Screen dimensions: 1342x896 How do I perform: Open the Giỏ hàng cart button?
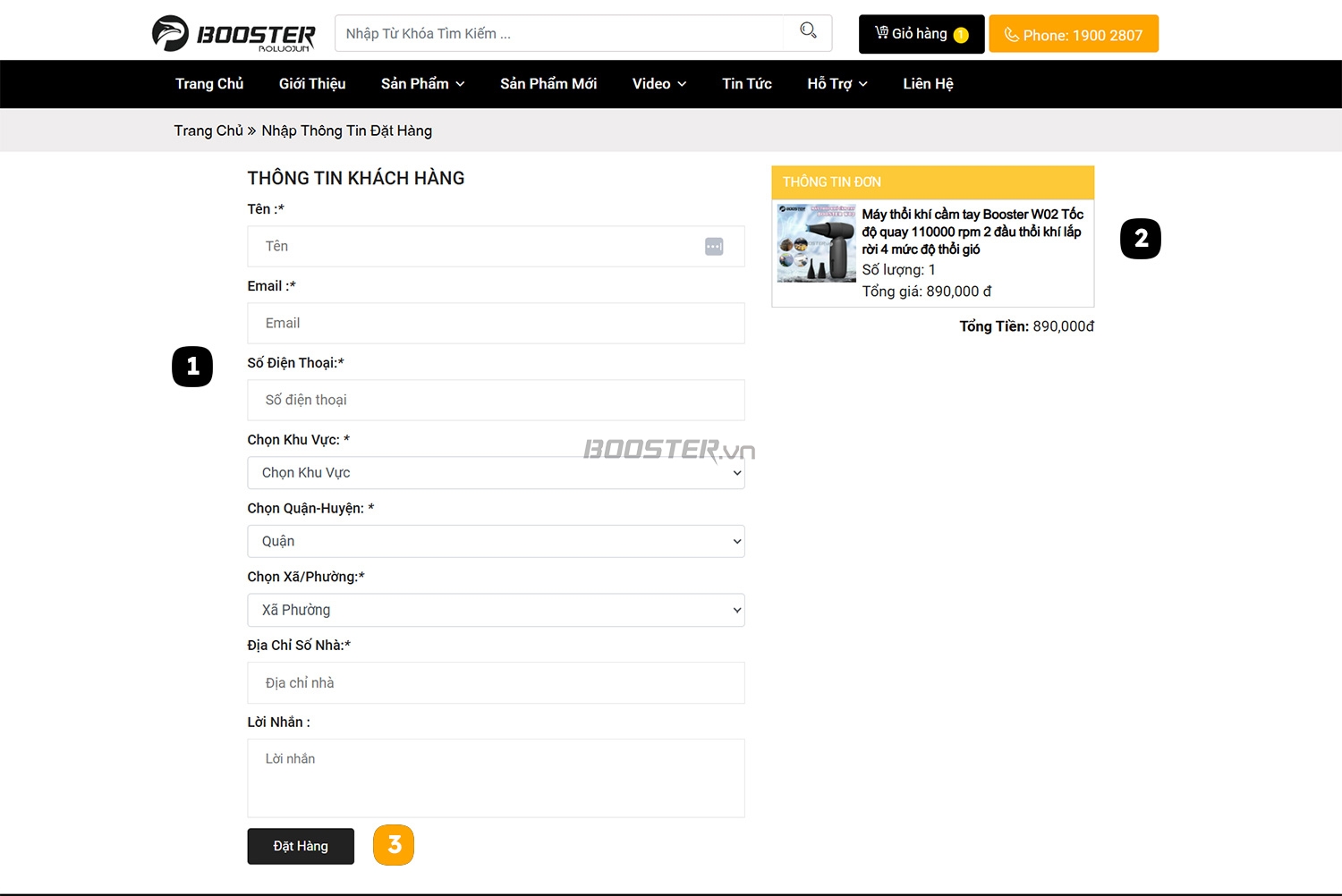coord(922,34)
